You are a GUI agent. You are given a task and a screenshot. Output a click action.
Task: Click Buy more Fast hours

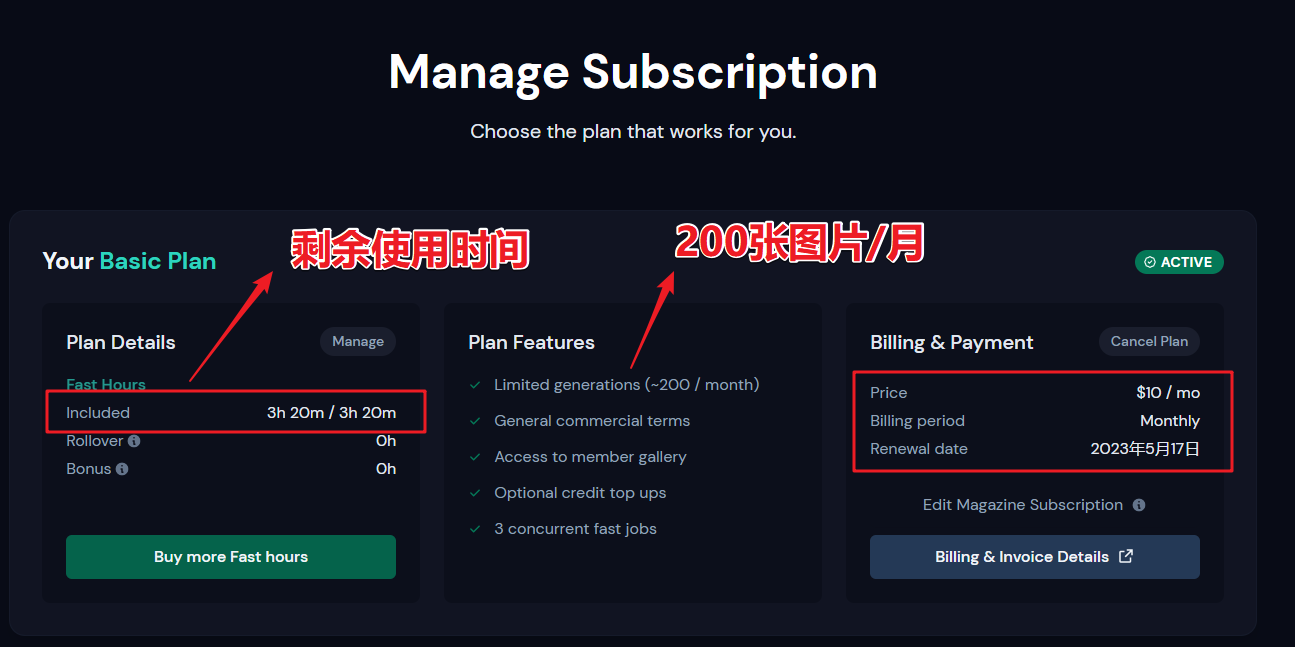pos(231,557)
